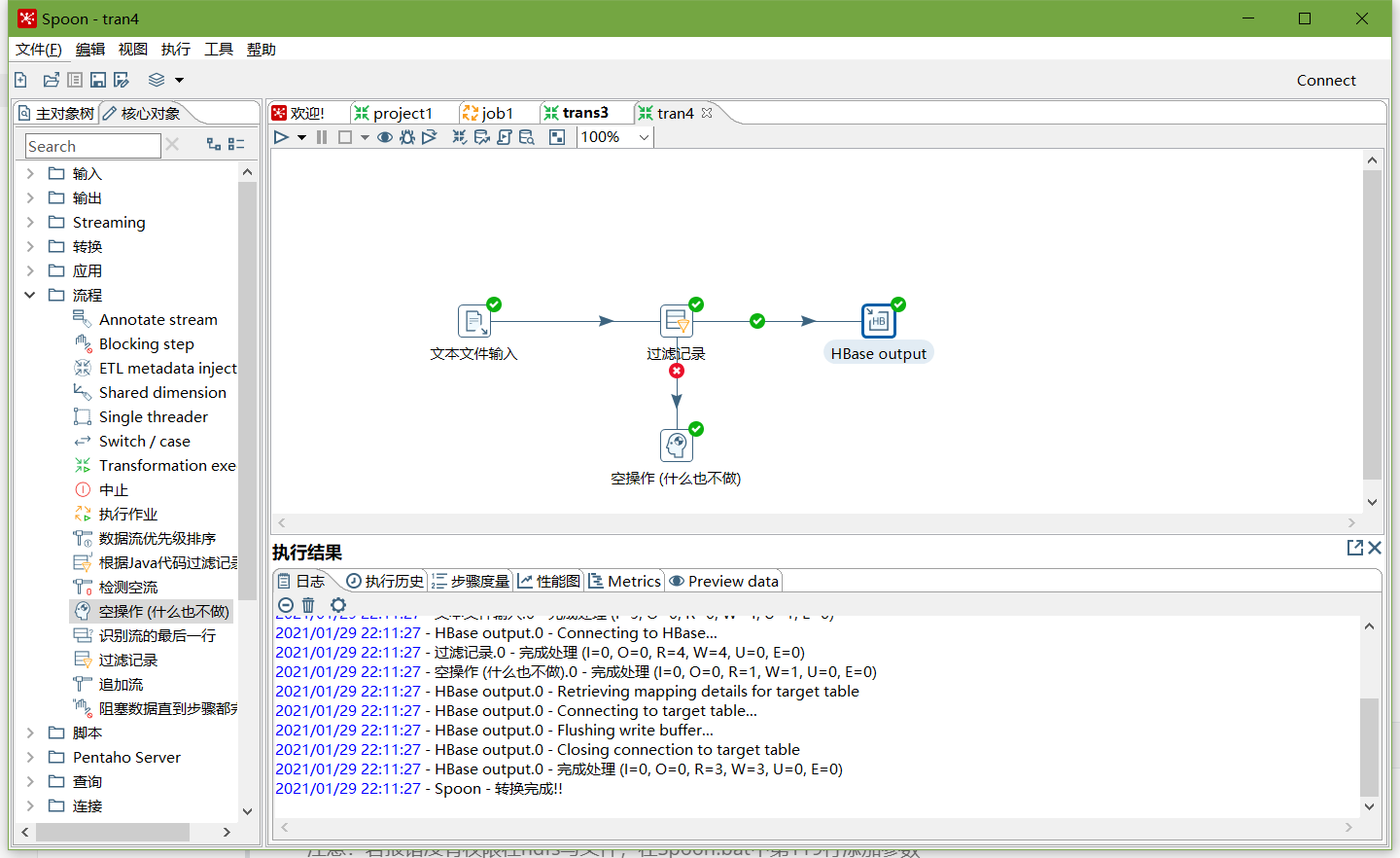Start debugging with the bug icon

[407, 136]
